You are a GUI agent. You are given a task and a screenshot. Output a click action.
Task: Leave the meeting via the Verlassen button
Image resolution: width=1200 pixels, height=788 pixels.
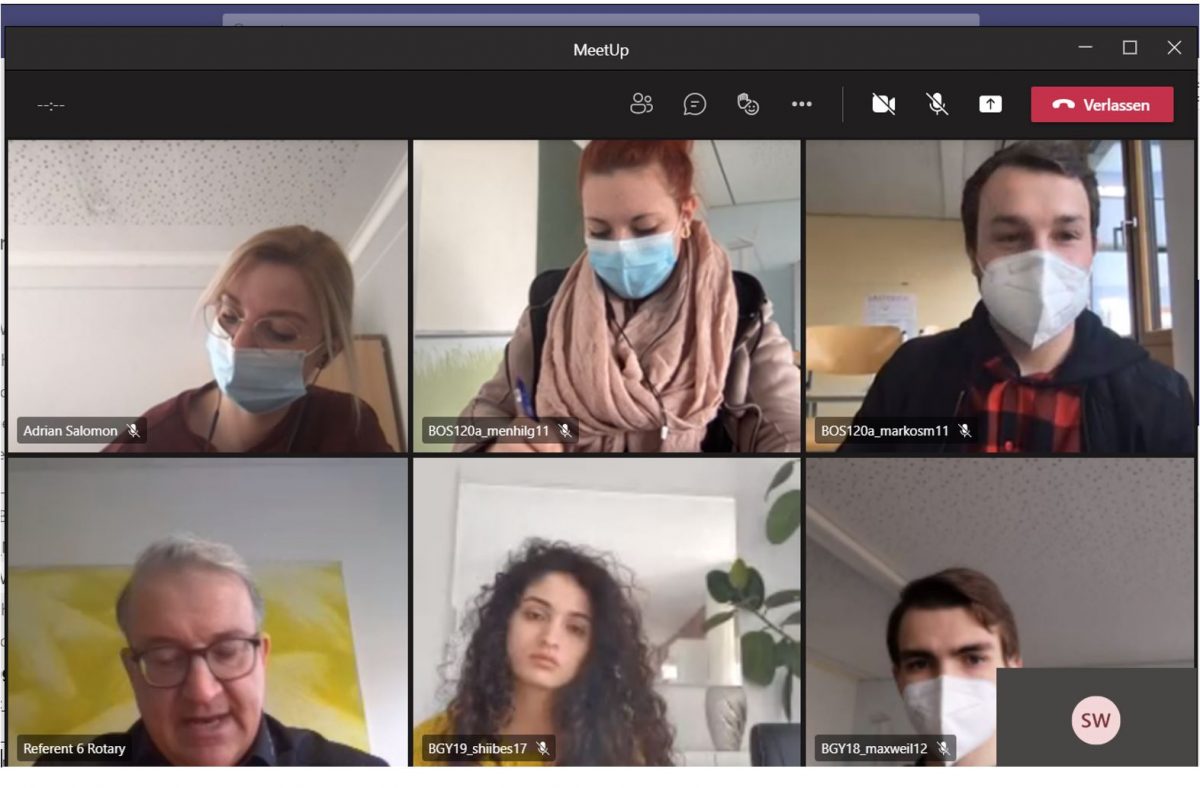[x=1102, y=104]
